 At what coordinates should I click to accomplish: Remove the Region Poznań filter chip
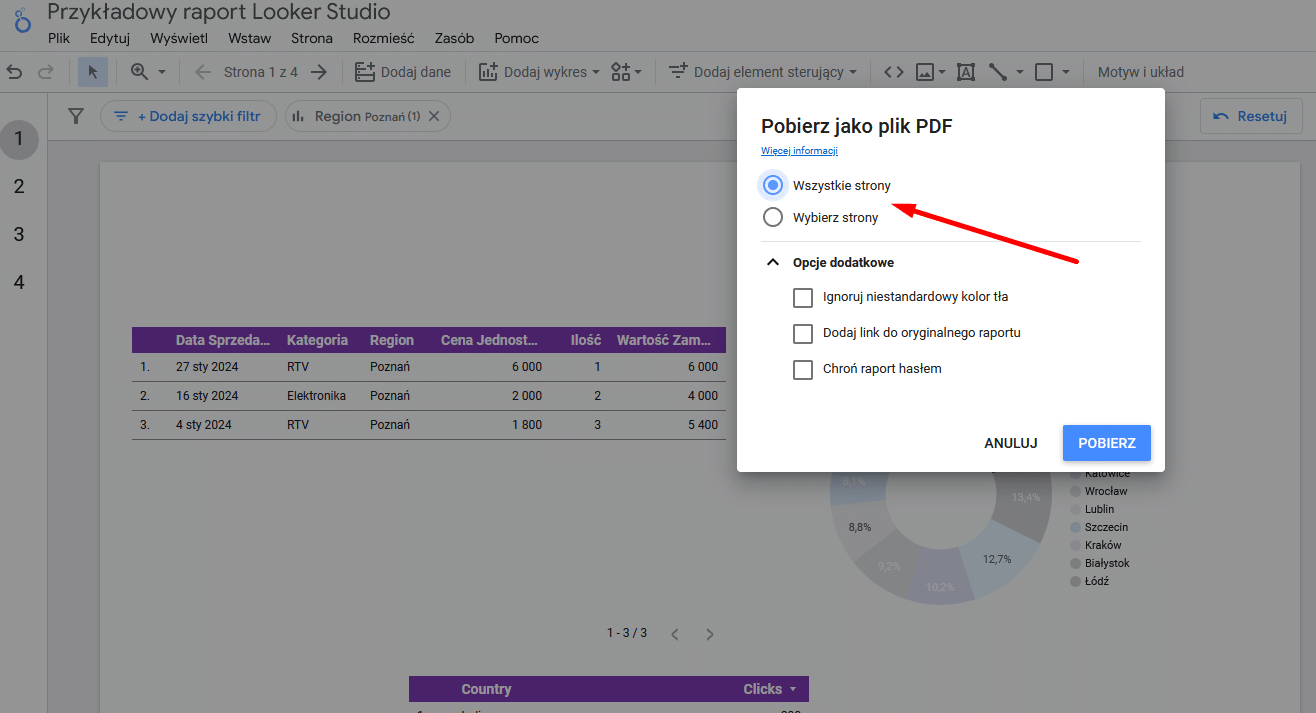coord(434,116)
